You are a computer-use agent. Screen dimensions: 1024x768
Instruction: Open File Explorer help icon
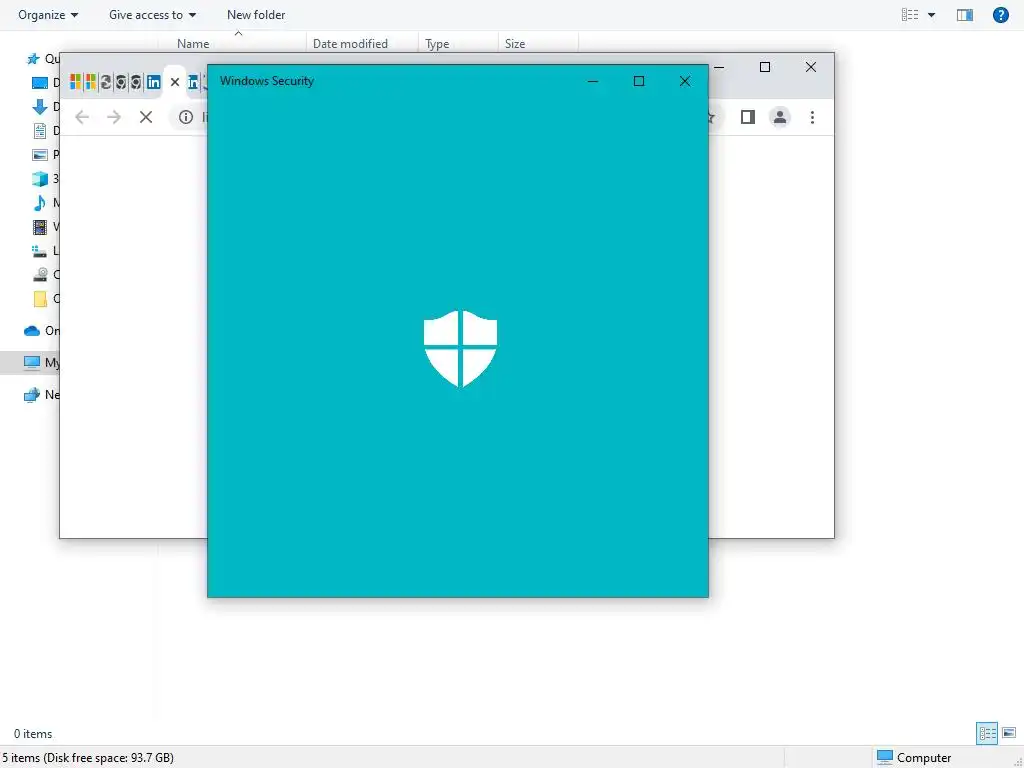(1000, 14)
